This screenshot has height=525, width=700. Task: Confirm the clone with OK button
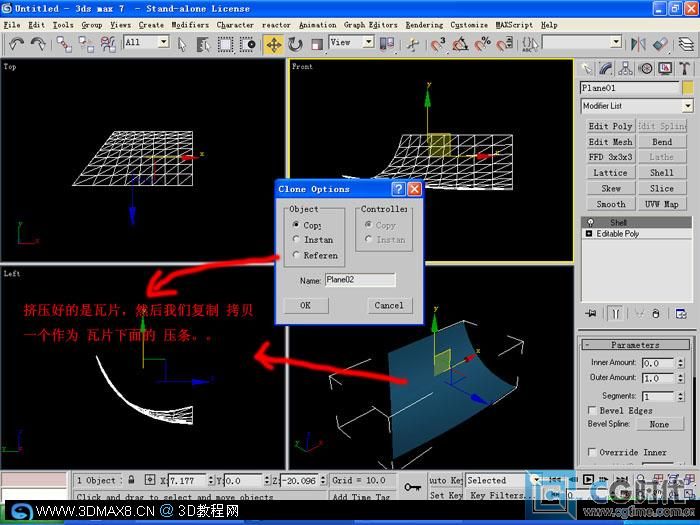[306, 305]
